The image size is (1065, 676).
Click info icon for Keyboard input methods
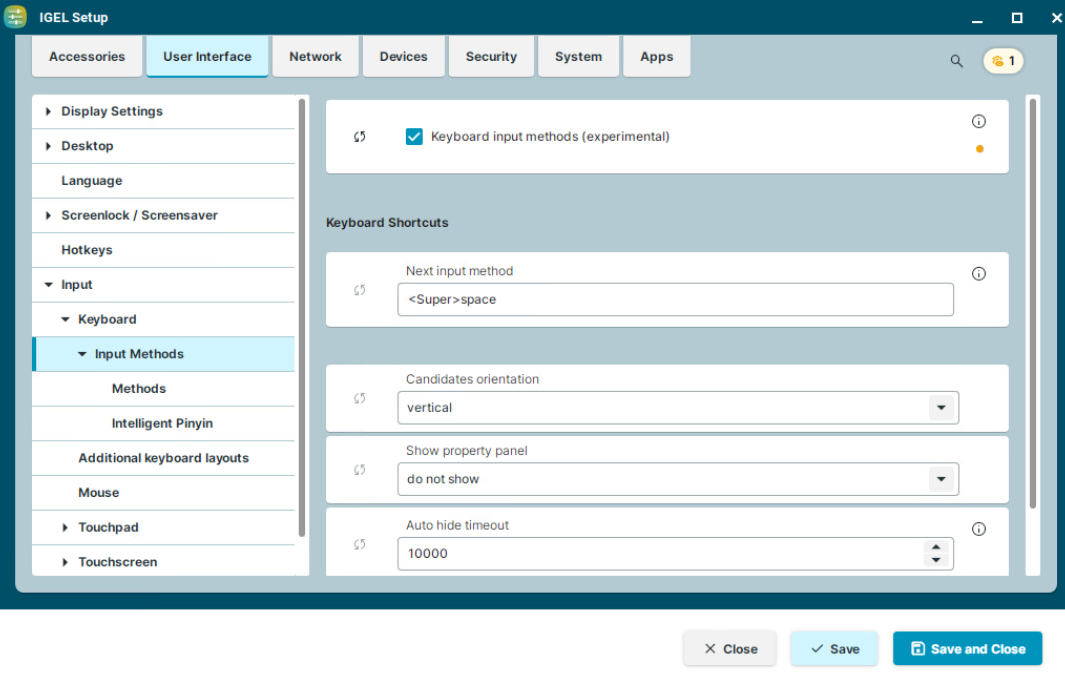click(x=978, y=121)
